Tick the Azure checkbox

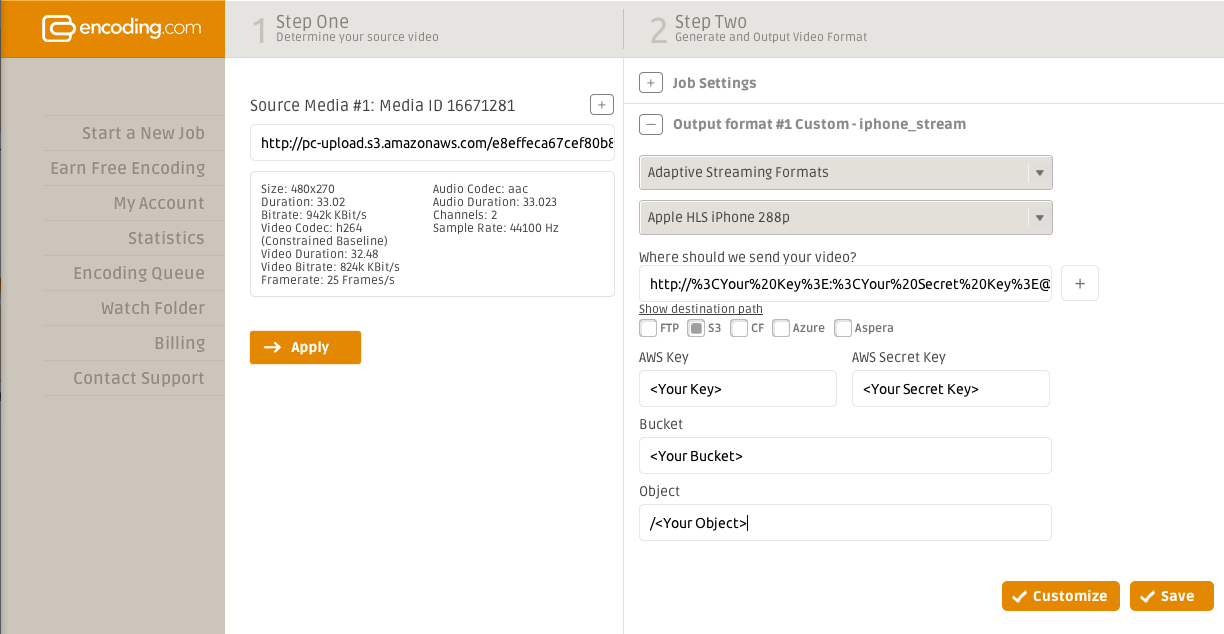coord(781,328)
